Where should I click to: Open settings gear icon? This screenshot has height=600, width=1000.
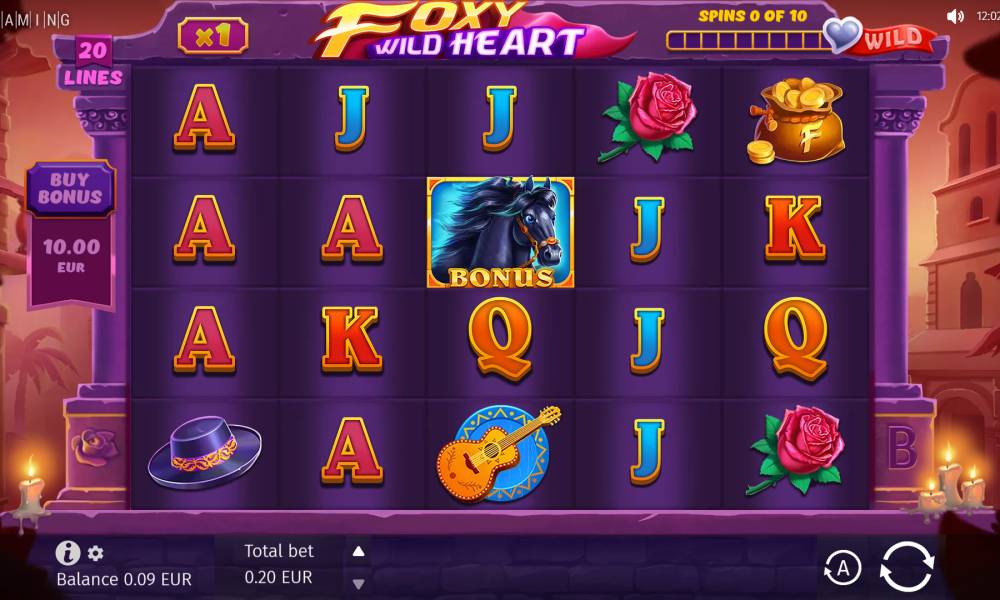[x=96, y=553]
